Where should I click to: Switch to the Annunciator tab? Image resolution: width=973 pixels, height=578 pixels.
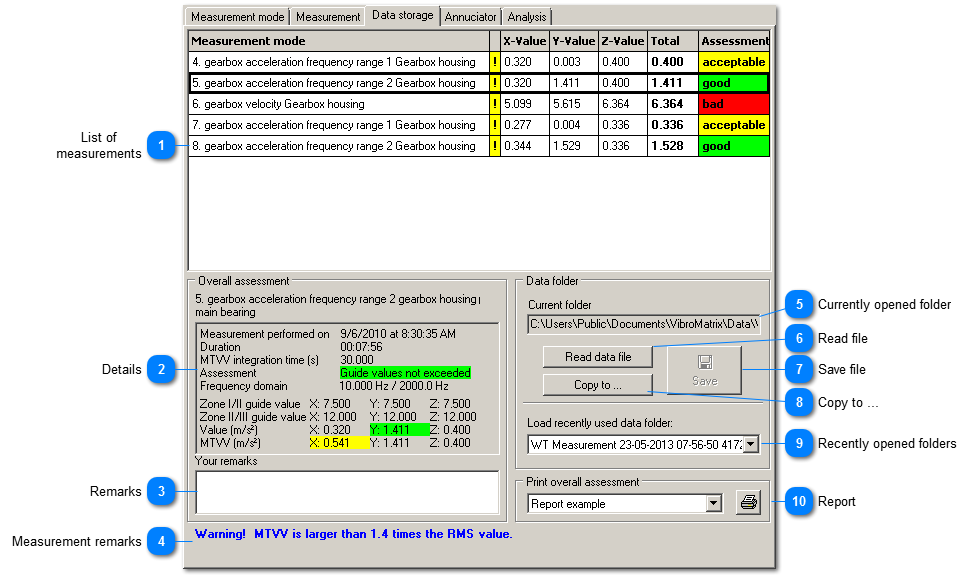470,17
